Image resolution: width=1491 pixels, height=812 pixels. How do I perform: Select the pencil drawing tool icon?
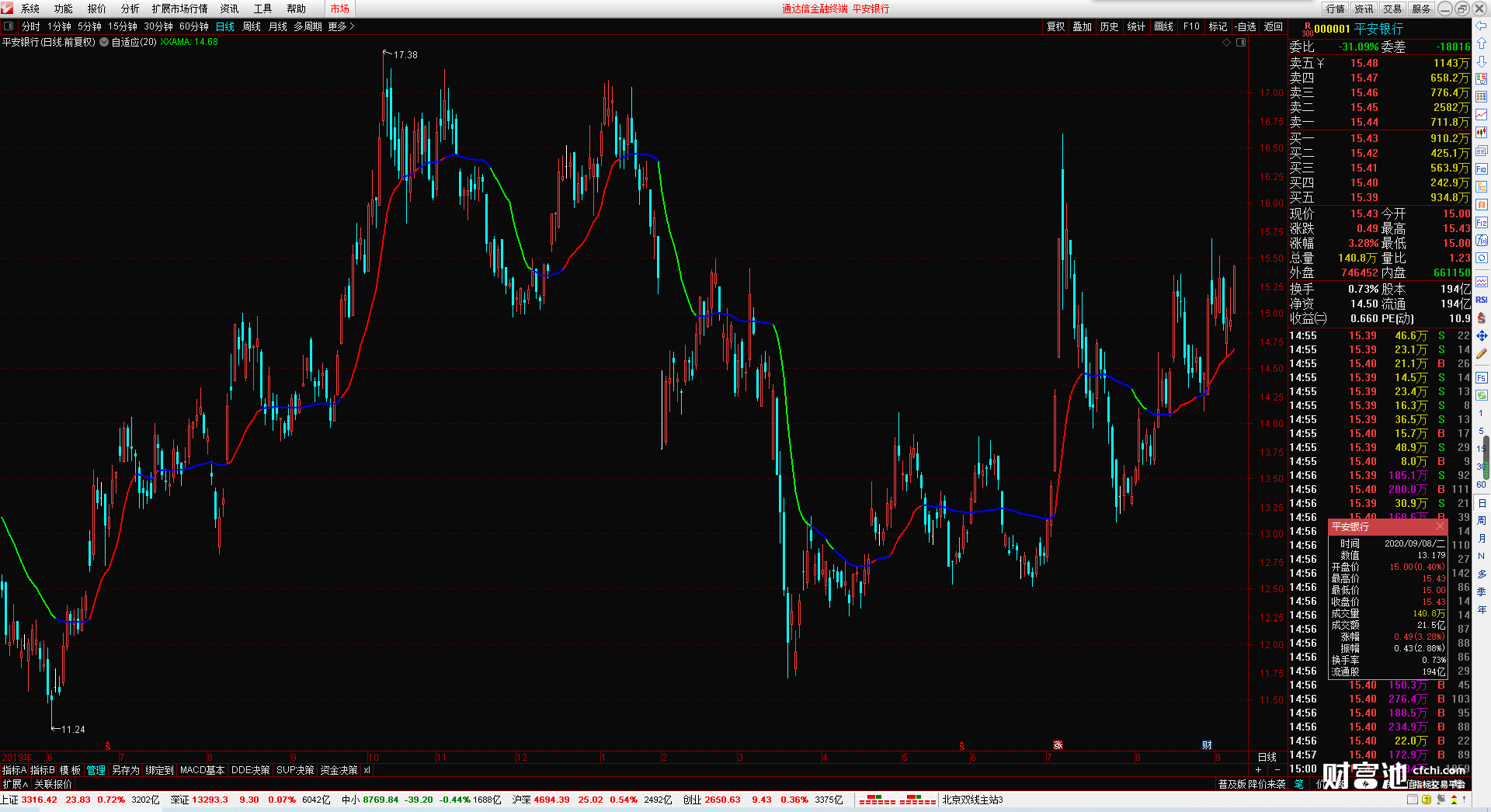click(1481, 353)
